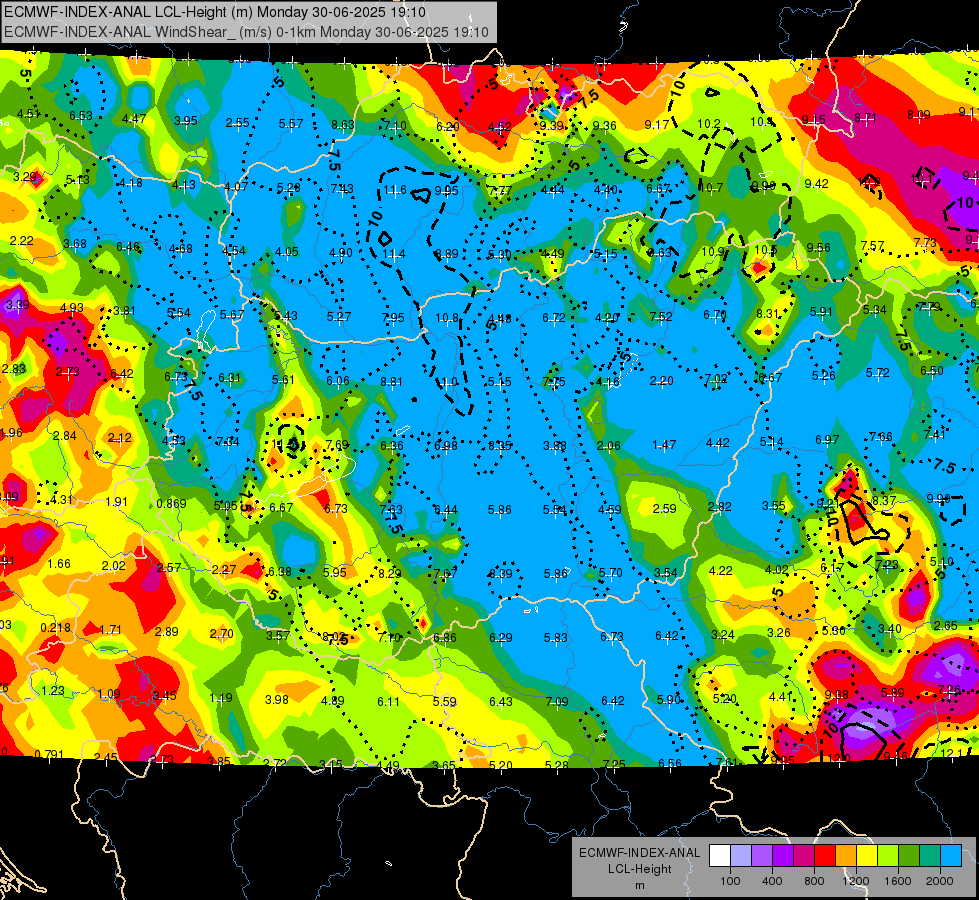Click the wind shear value 1.19

pos(221,698)
